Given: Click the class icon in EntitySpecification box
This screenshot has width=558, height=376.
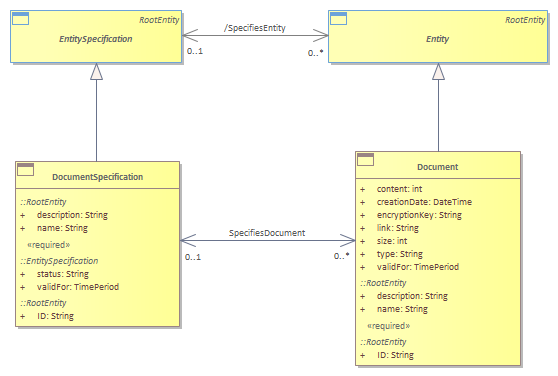Looking at the screenshot, I should pos(20,18).
